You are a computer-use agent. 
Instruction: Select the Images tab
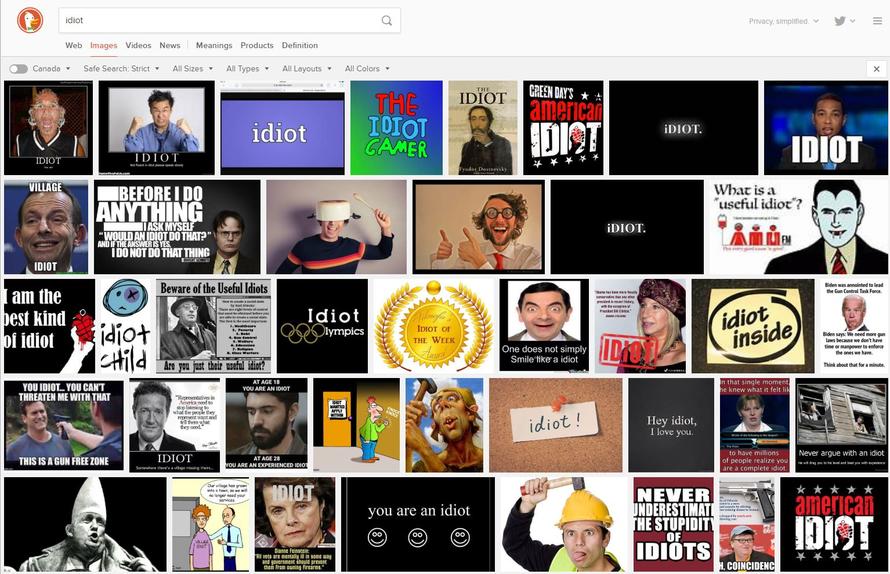click(103, 45)
